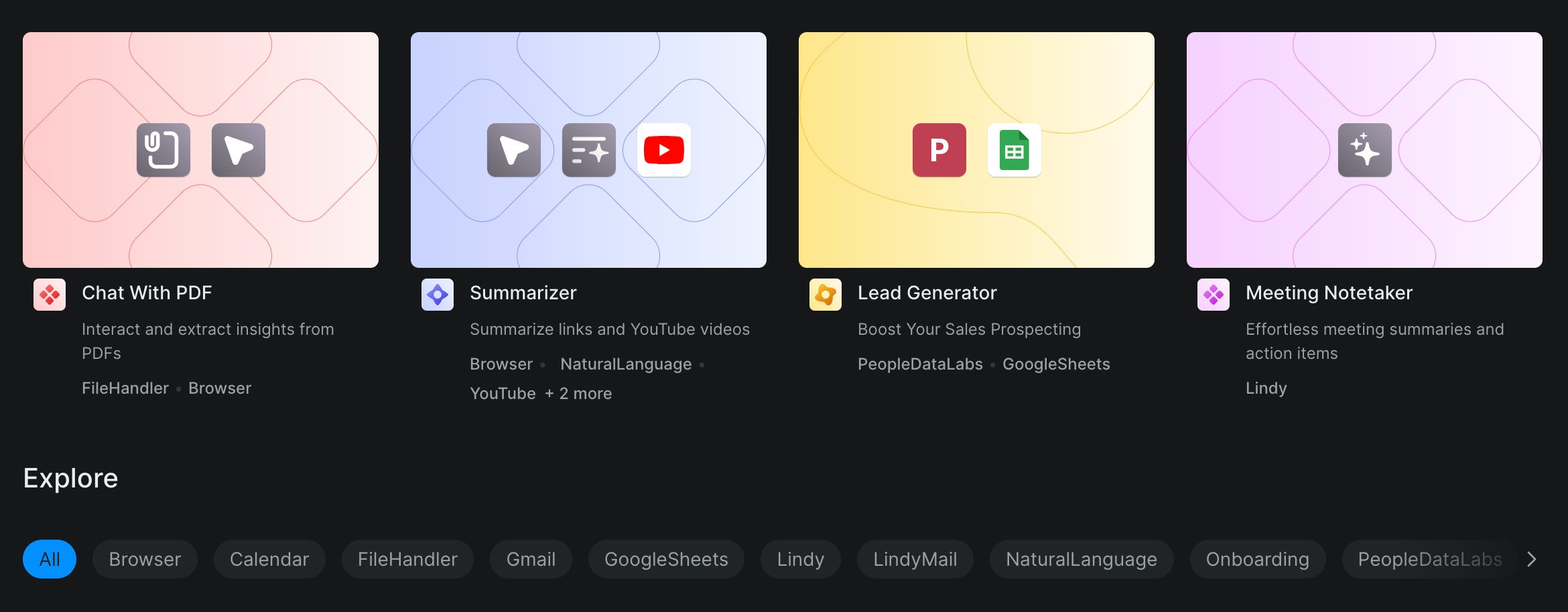Click the blue Summarizer avatar icon

click(438, 295)
